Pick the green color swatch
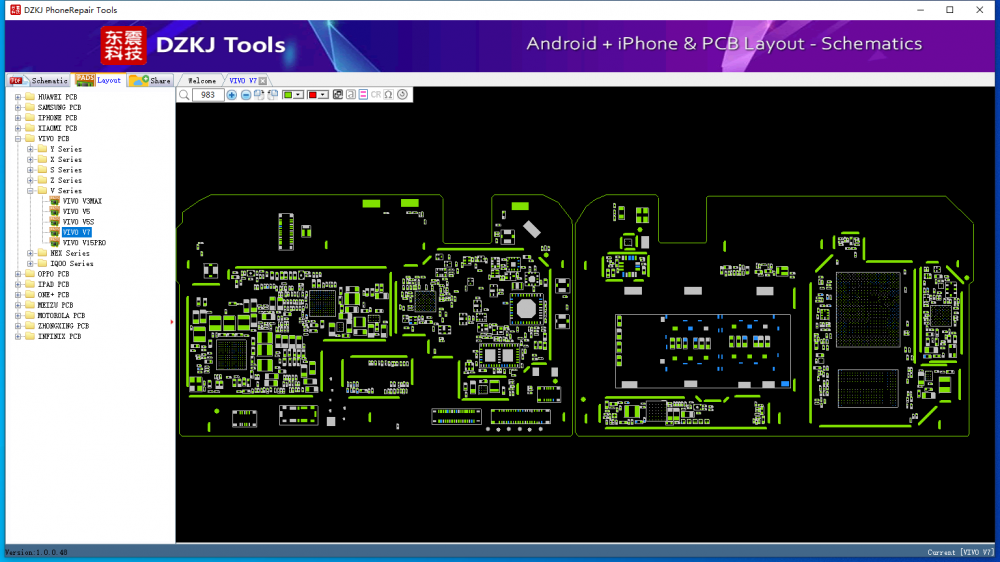The width and height of the screenshot is (1000, 562). pos(289,95)
